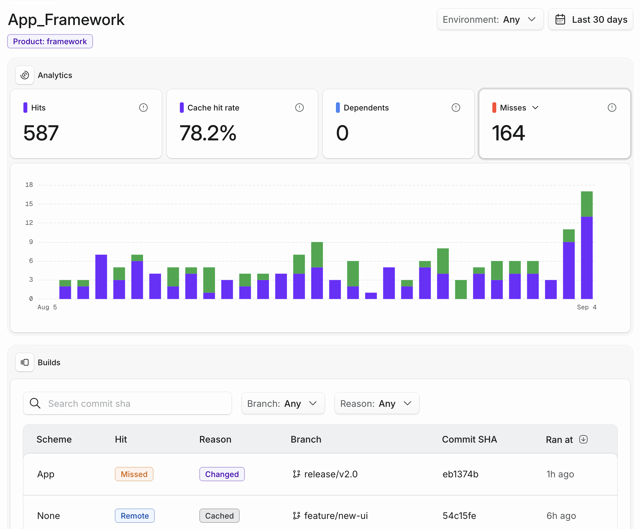Image resolution: width=640 pixels, height=529 pixels.
Task: Expand the Misses metric dropdown chevron
Action: [536, 108]
